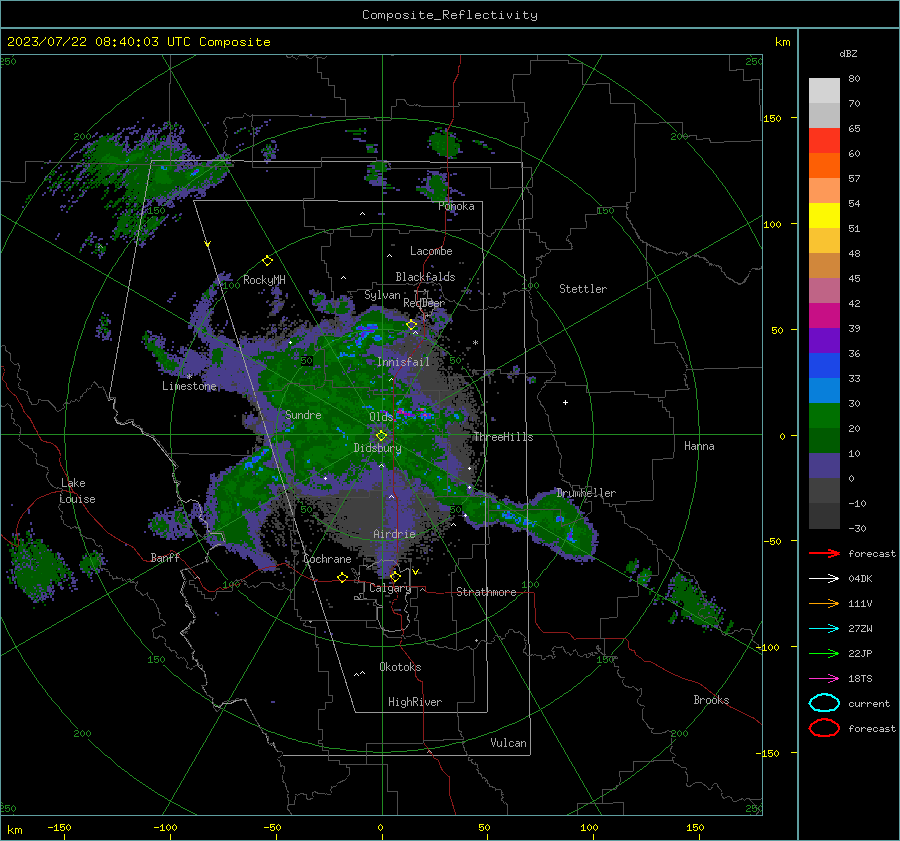Click the RedDeer map label
Viewport: 900px width, 841px height.
tap(424, 303)
